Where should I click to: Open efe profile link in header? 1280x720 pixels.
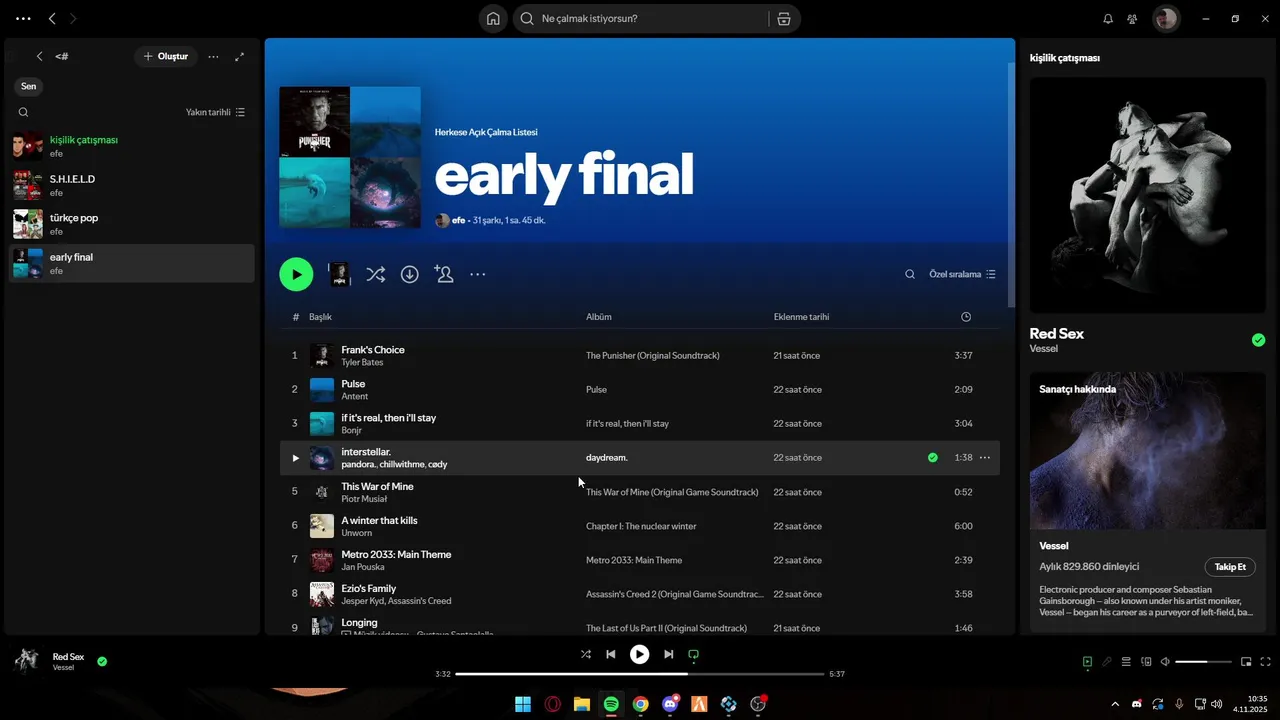click(458, 220)
